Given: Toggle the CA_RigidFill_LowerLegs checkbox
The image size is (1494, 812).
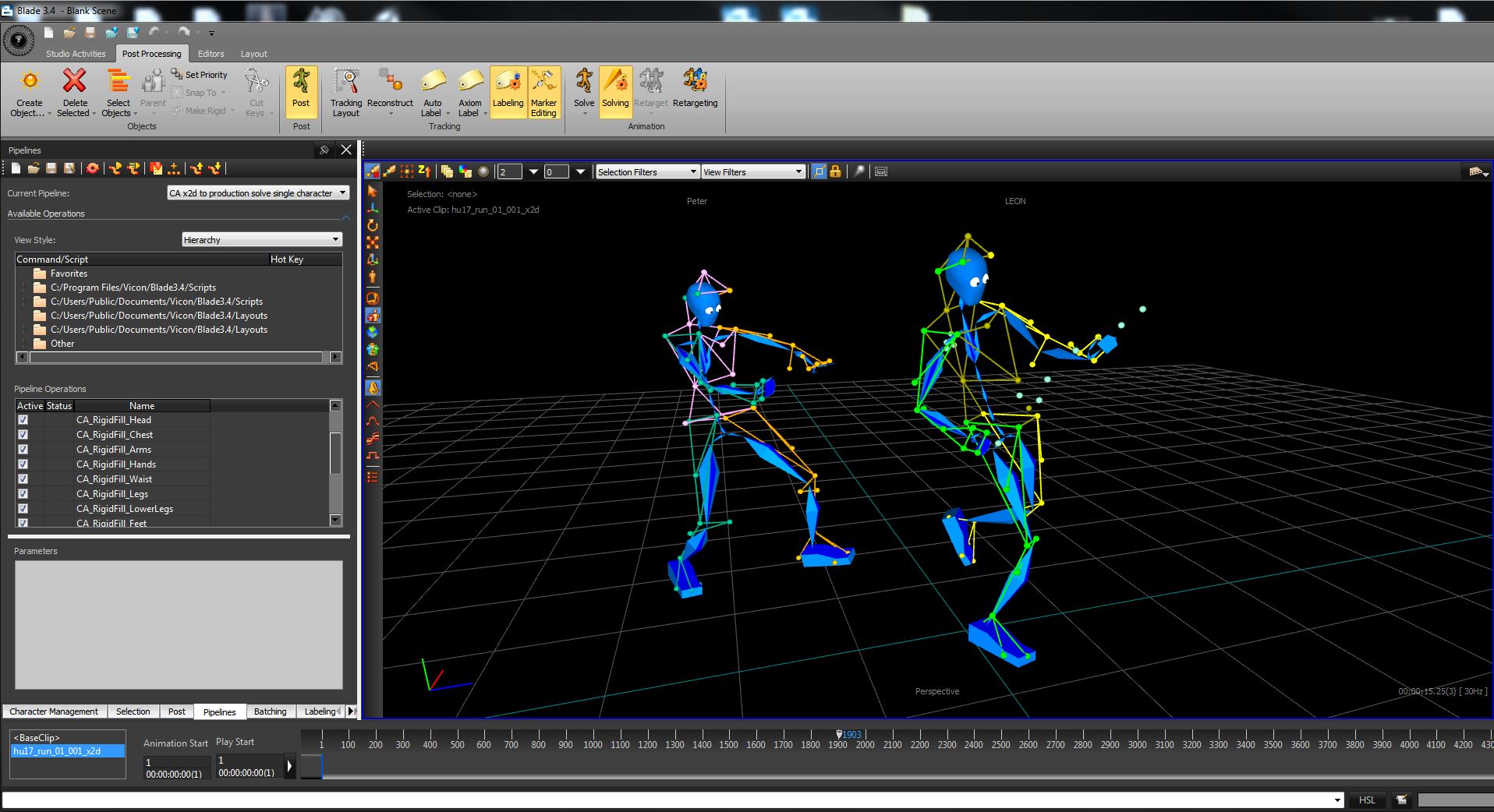Looking at the screenshot, I should coord(23,509).
